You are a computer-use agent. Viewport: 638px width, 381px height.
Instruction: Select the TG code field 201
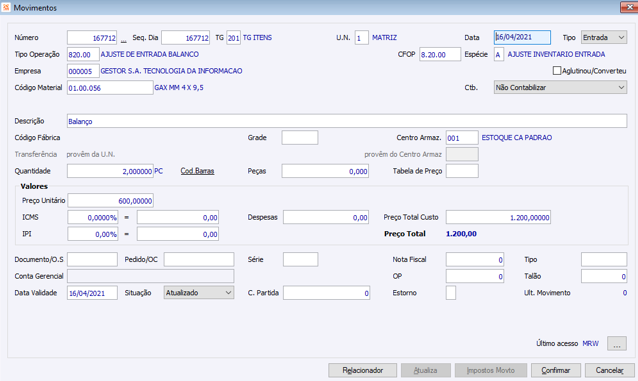tap(234, 37)
